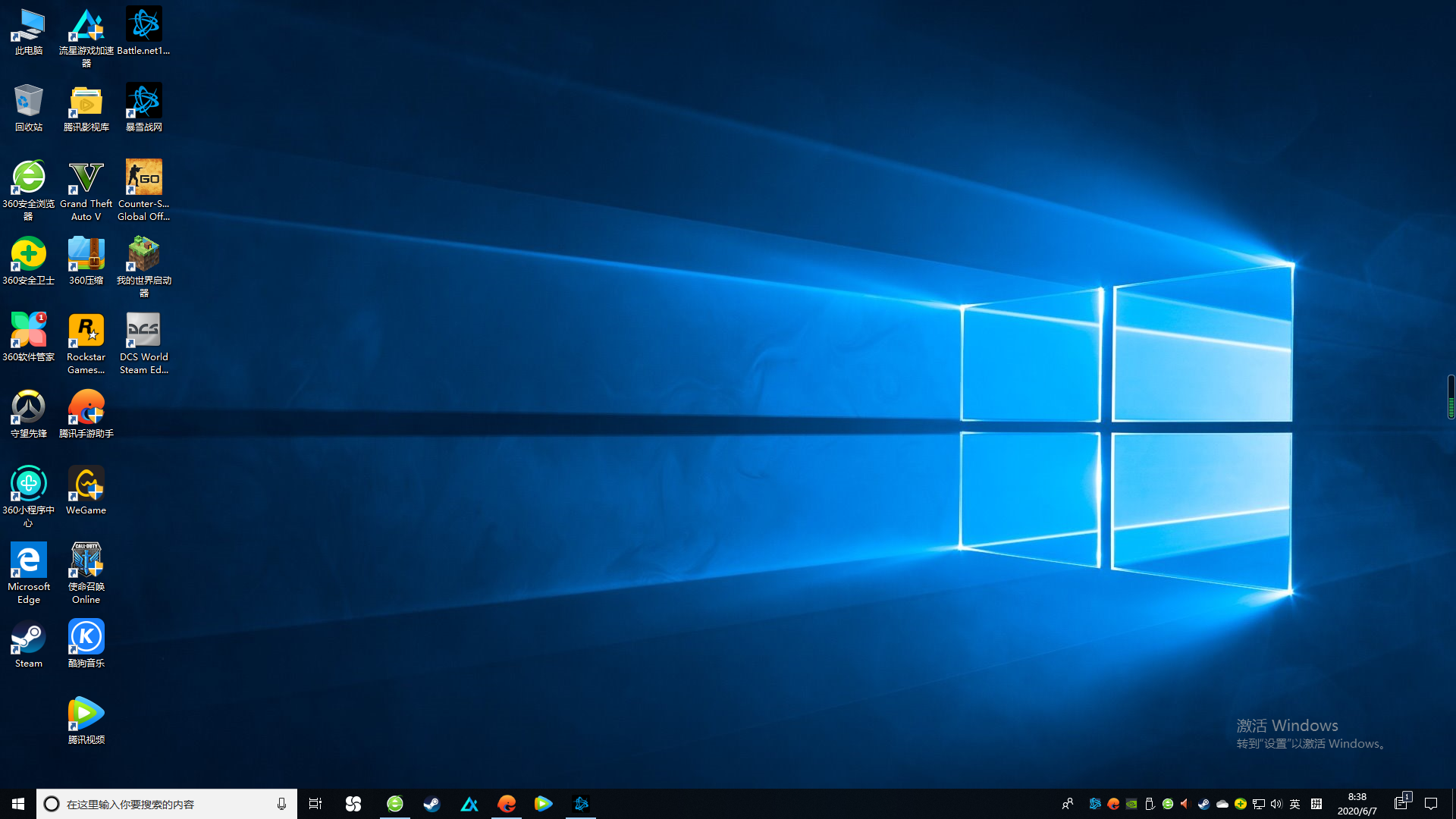Select the 360安全卫士 desktop shortcut
Image resolution: width=1456 pixels, height=819 pixels.
click(29, 262)
